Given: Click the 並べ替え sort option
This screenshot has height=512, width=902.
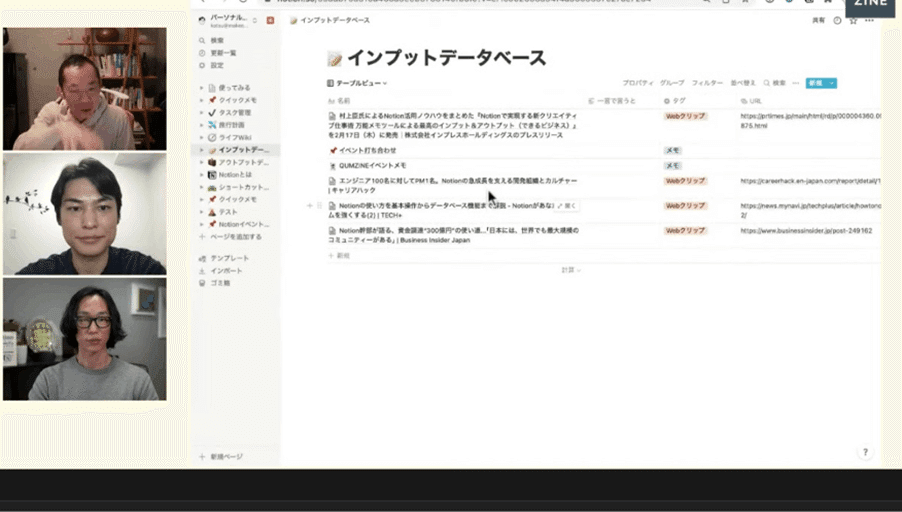Looking at the screenshot, I should 743,83.
